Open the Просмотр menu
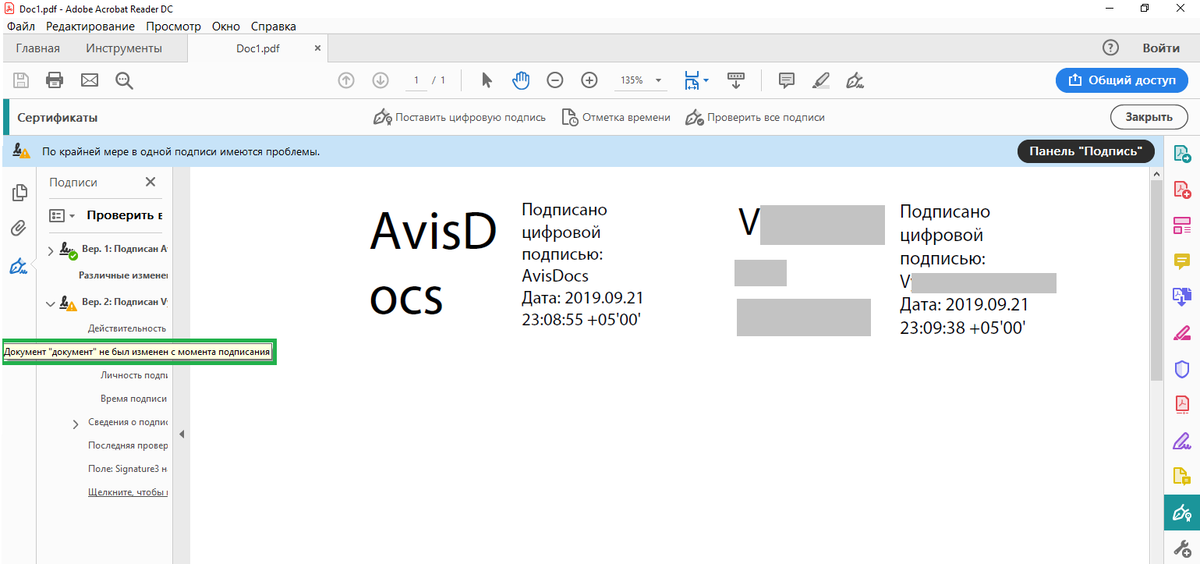Image resolution: width=1200 pixels, height=564 pixels. click(x=173, y=26)
